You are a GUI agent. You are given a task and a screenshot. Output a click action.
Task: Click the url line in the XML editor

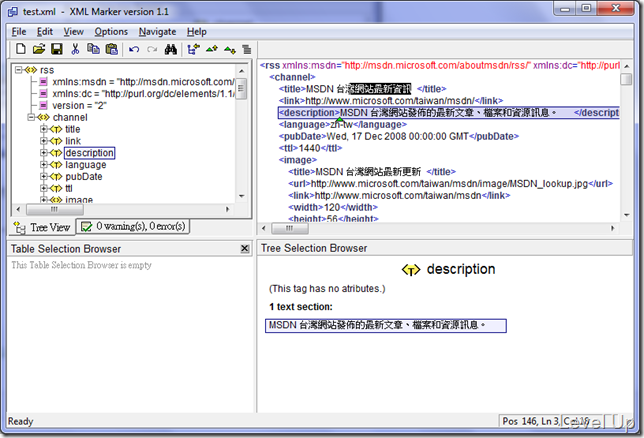pos(451,184)
